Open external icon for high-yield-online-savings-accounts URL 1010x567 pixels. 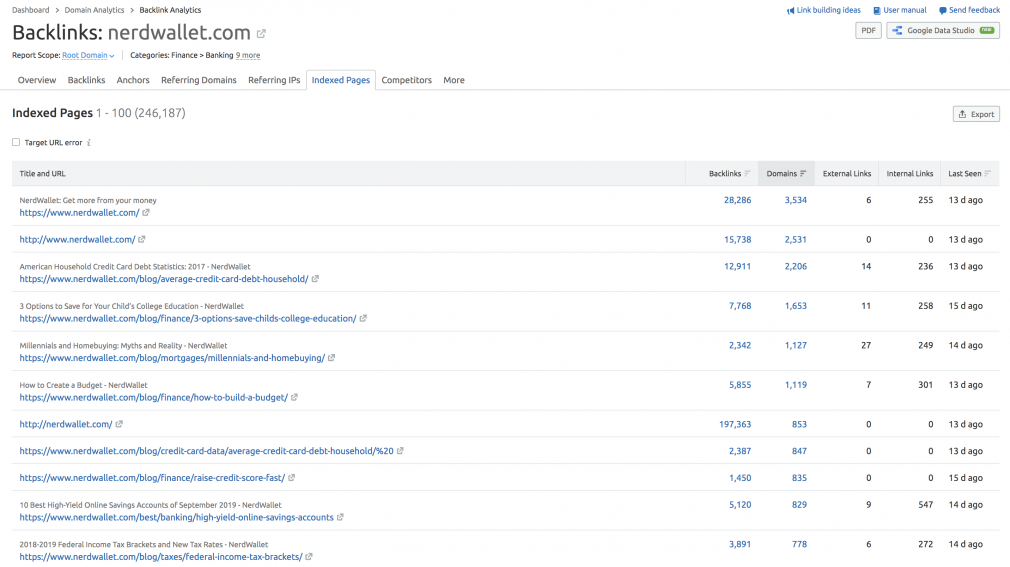point(340,517)
